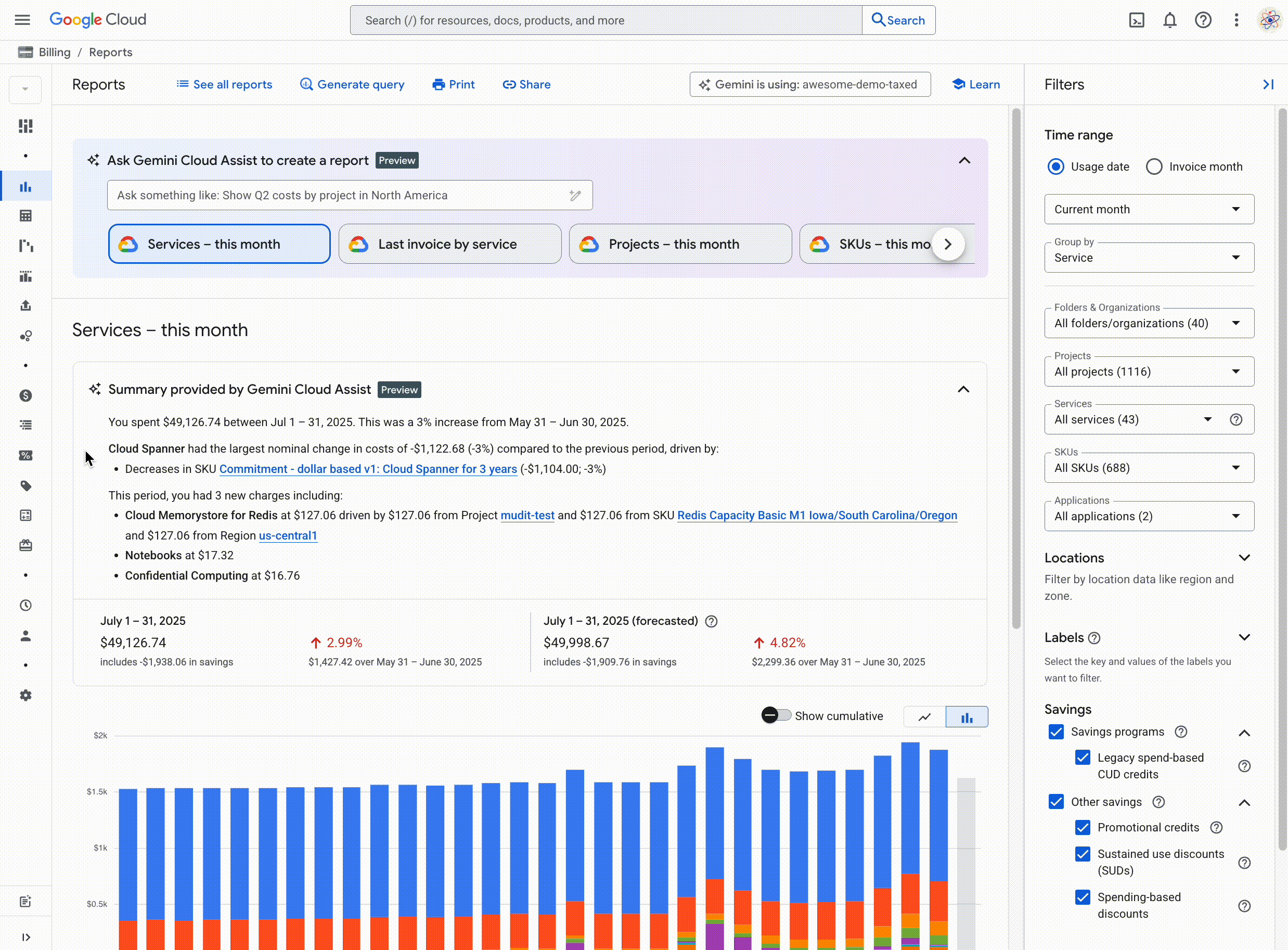Open the price tag Pricing sidebar icon
This screenshot has width=1288, height=950.
click(x=25, y=486)
